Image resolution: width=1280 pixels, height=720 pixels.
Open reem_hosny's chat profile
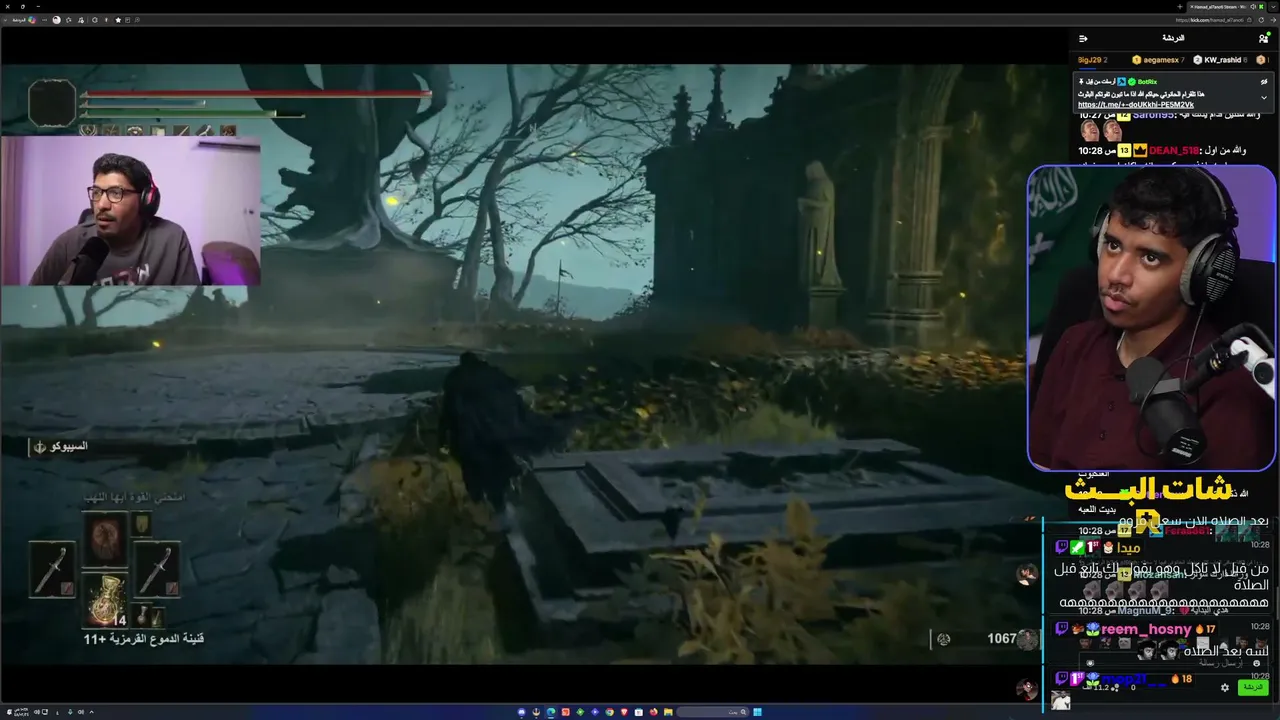pyautogui.click(x=1146, y=629)
